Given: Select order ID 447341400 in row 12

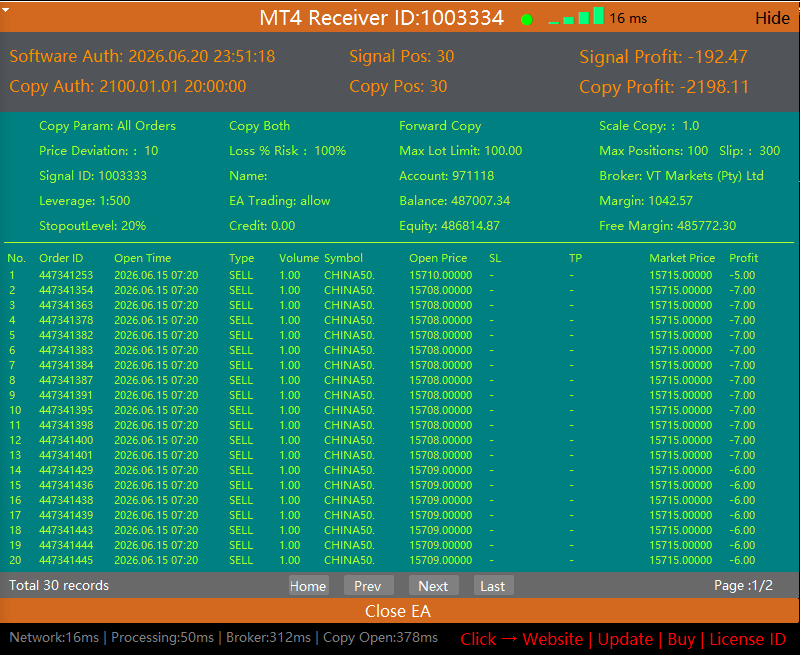Looking at the screenshot, I should pyautogui.click(x=66, y=440).
